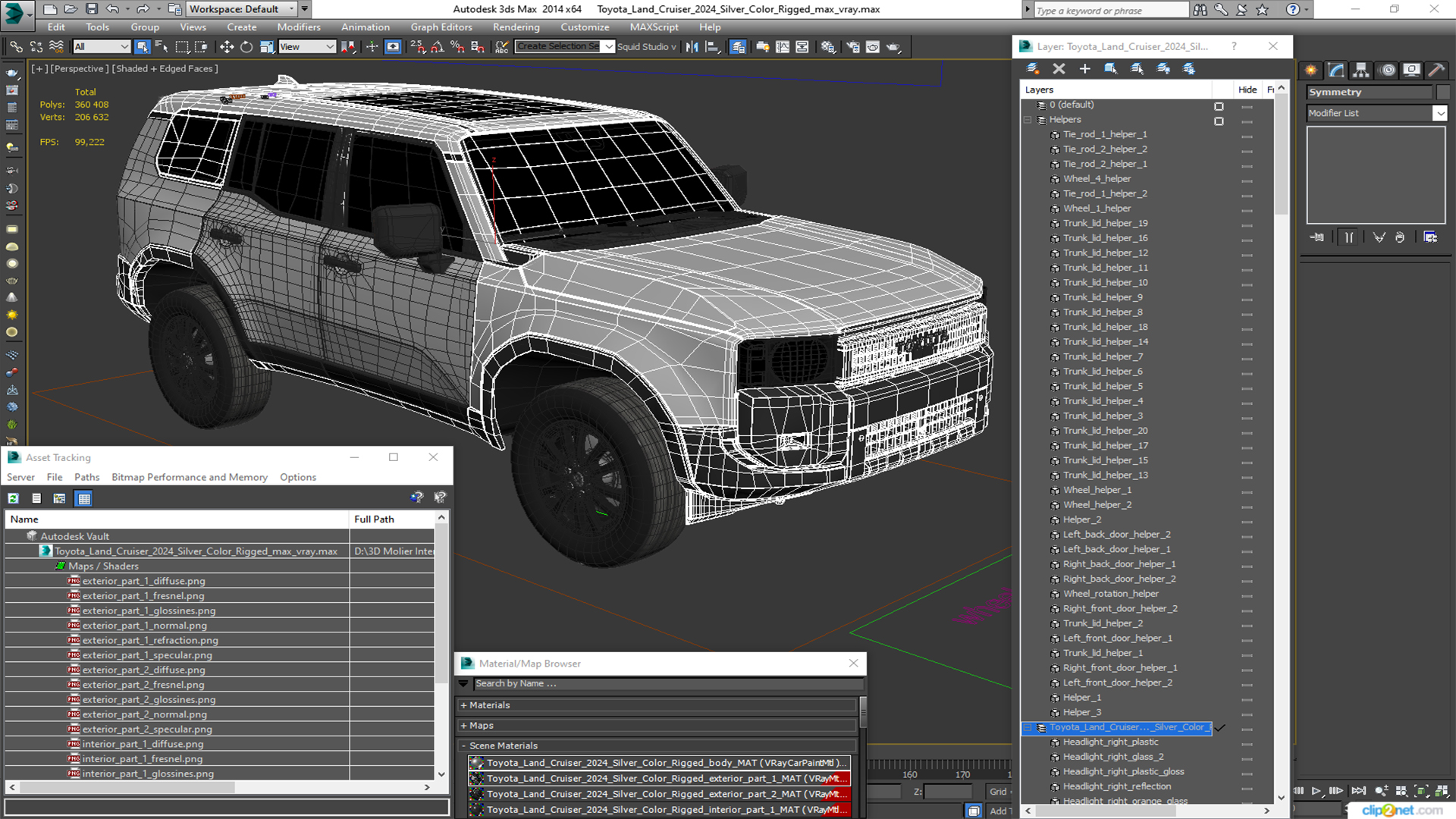Expand Maps group in Material/Map Browser

click(463, 726)
